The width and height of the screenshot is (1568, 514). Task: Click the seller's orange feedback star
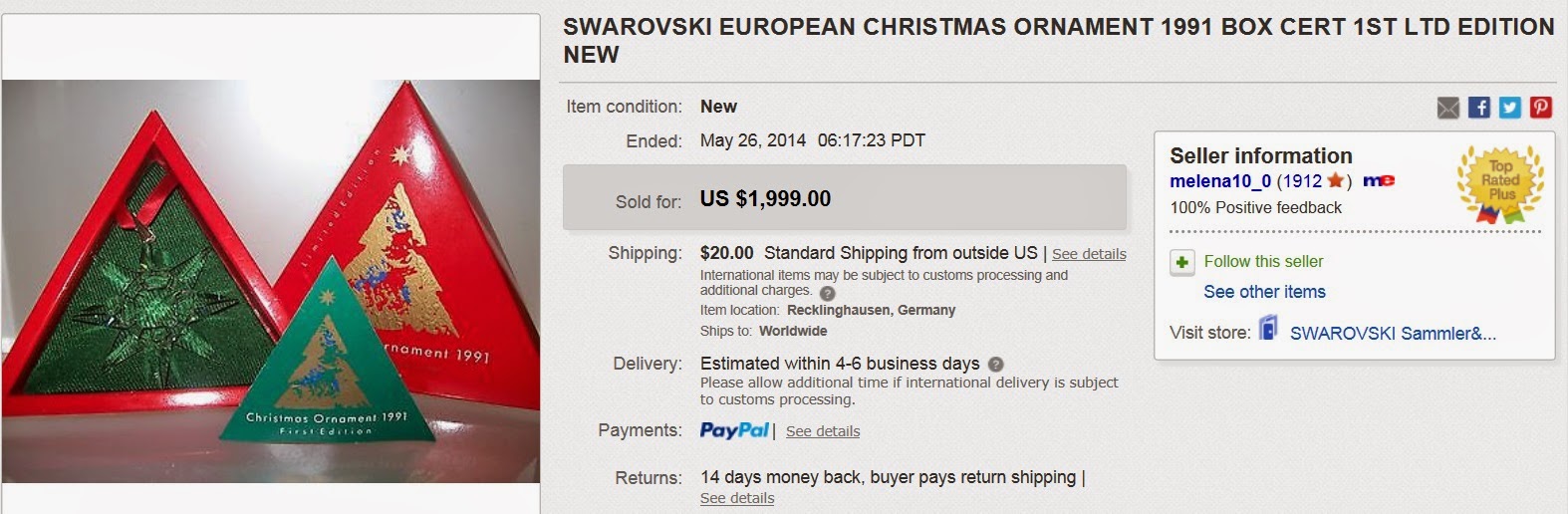[x=1335, y=180]
